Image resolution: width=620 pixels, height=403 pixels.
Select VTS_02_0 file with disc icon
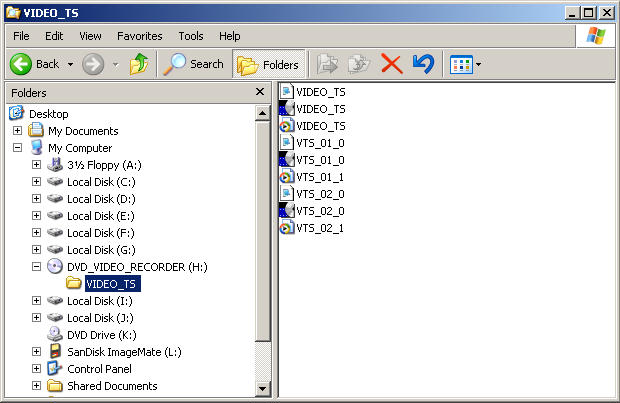pos(312,211)
